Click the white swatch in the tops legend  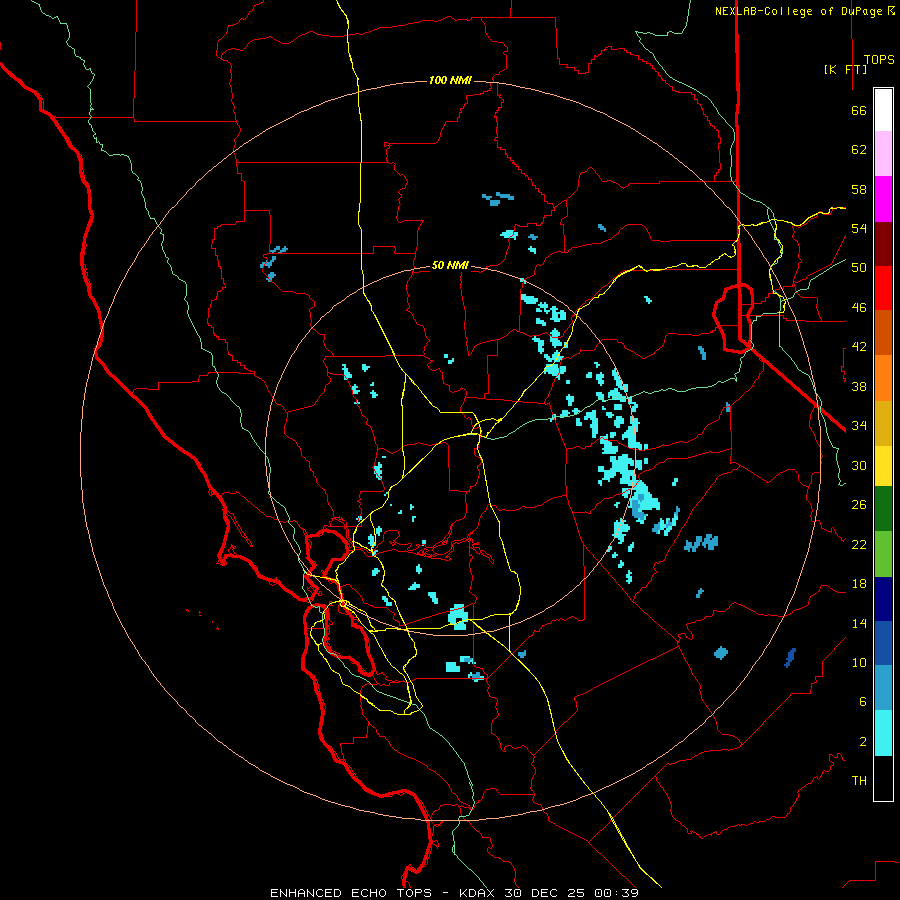tap(883, 110)
